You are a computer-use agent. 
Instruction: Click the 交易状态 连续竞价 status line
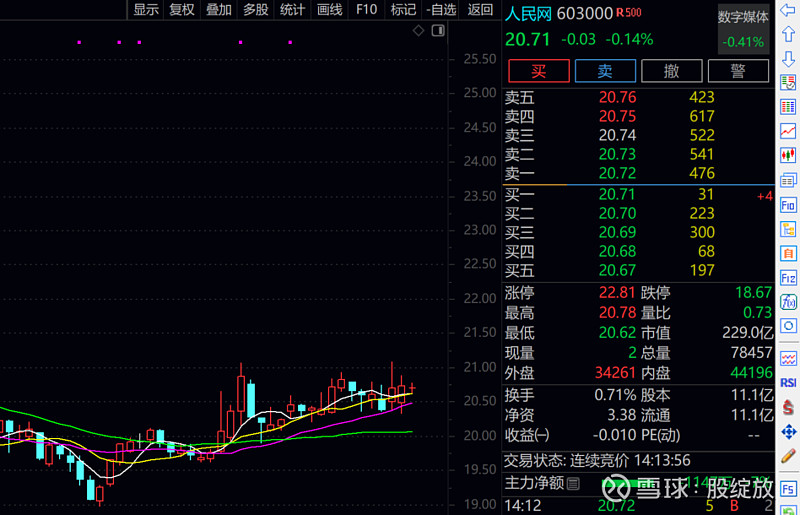597,461
